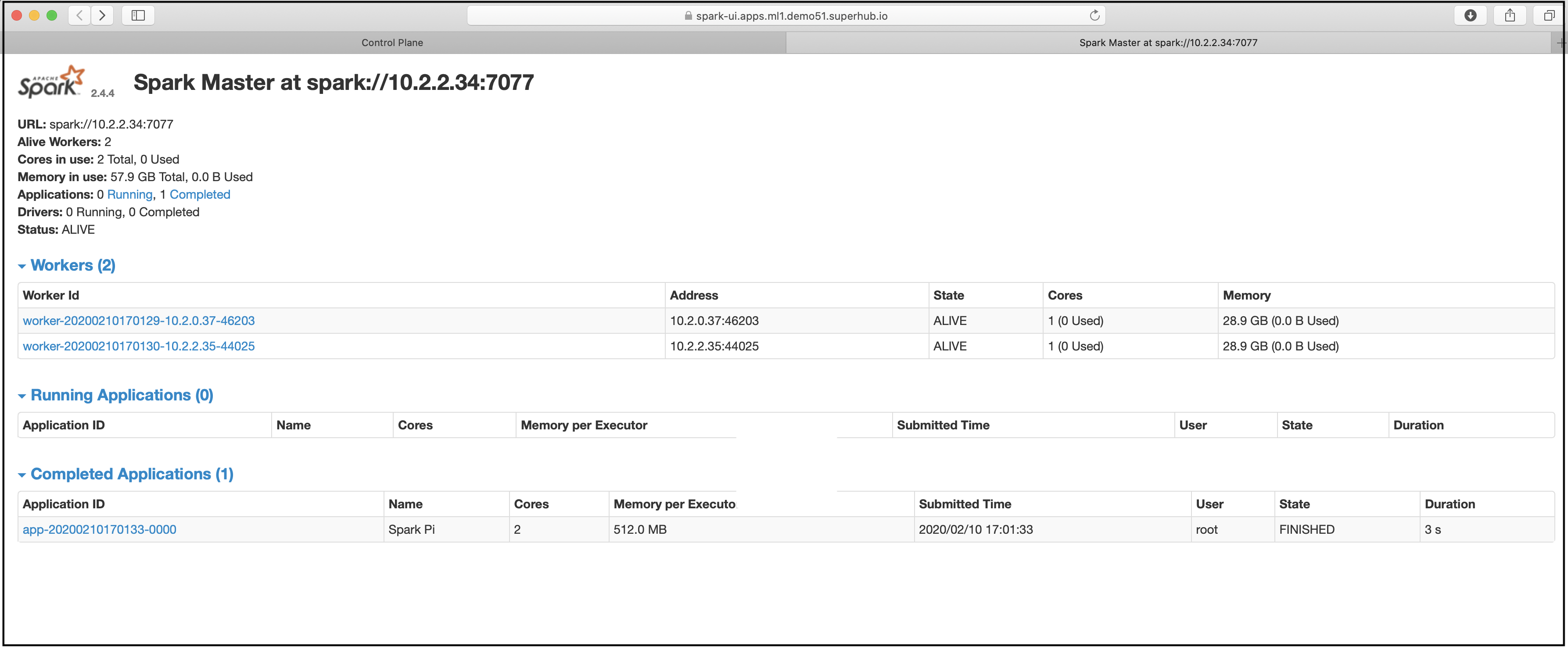Screen dimensions: 1568x657
Task: Click the 'Drivers: 0 Running' line
Action: click(108, 212)
